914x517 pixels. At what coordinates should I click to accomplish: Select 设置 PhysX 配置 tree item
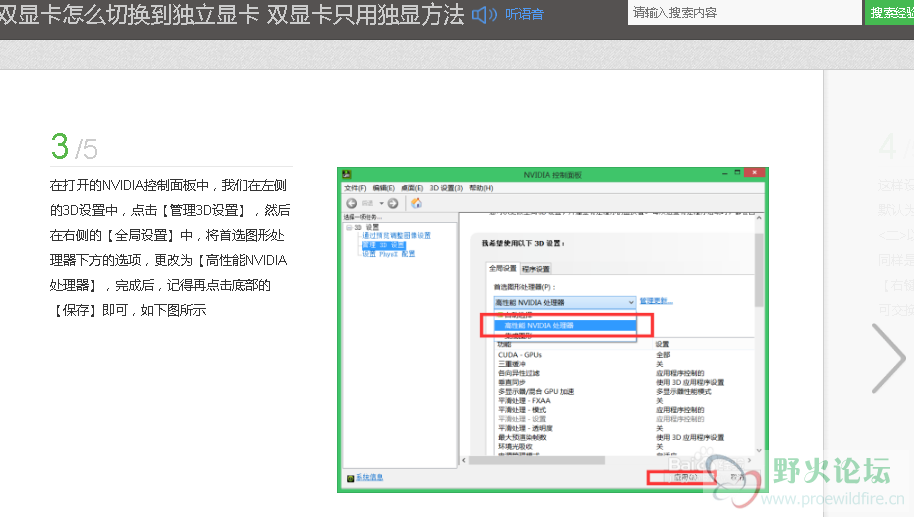pyautogui.click(x=389, y=254)
